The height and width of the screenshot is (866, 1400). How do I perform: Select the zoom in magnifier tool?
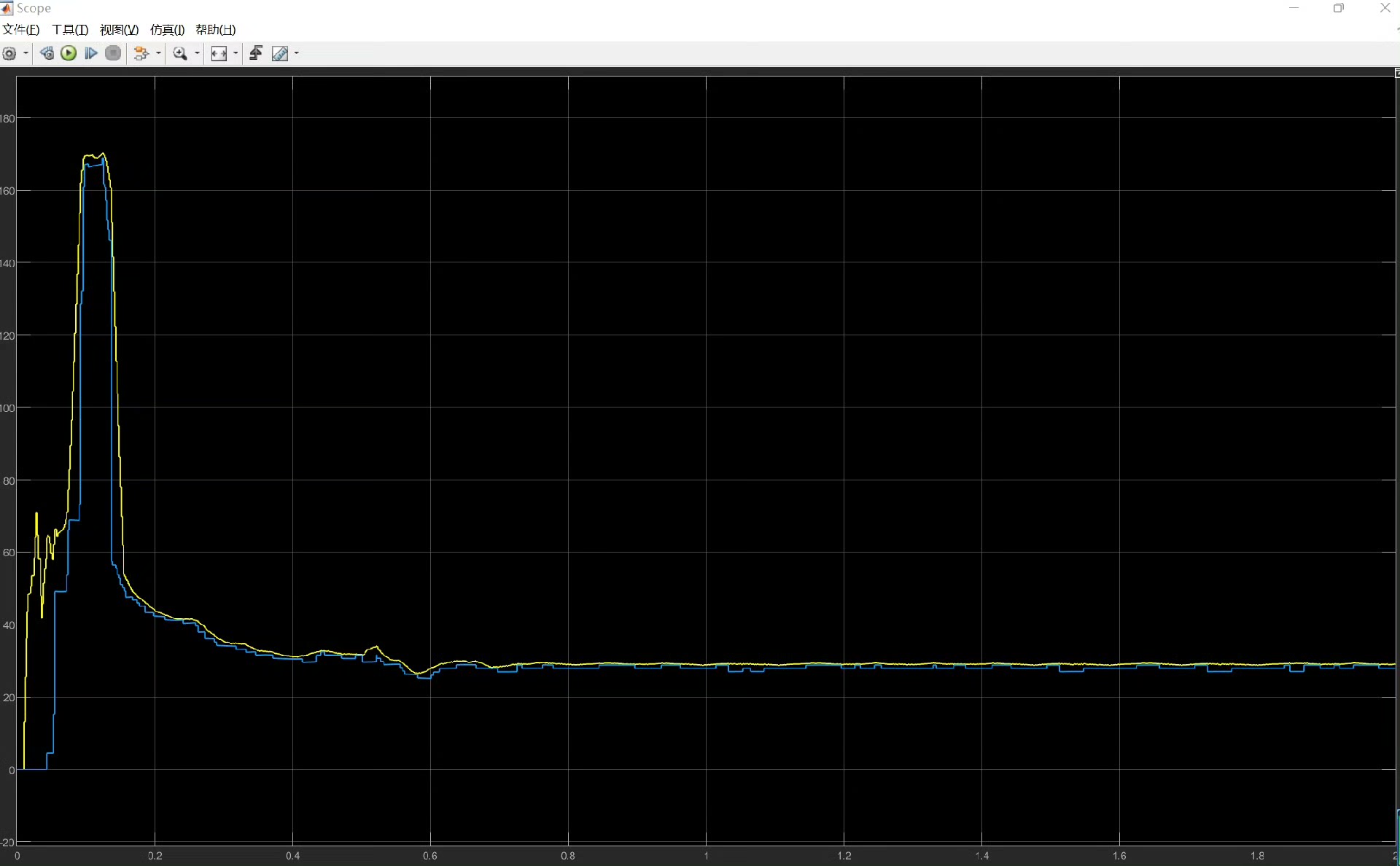click(x=179, y=53)
